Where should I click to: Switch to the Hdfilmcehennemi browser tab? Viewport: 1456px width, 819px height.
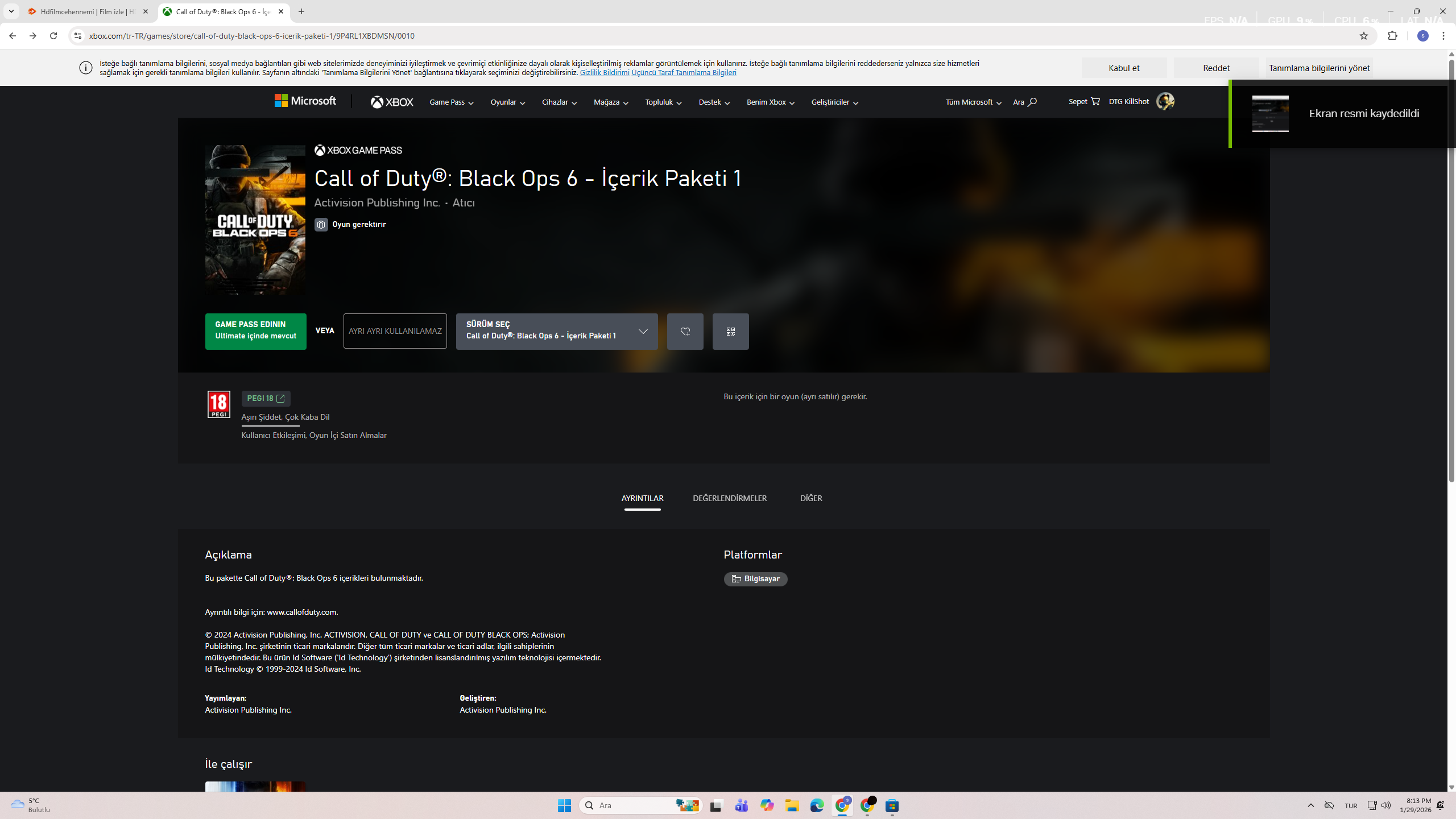point(88,11)
